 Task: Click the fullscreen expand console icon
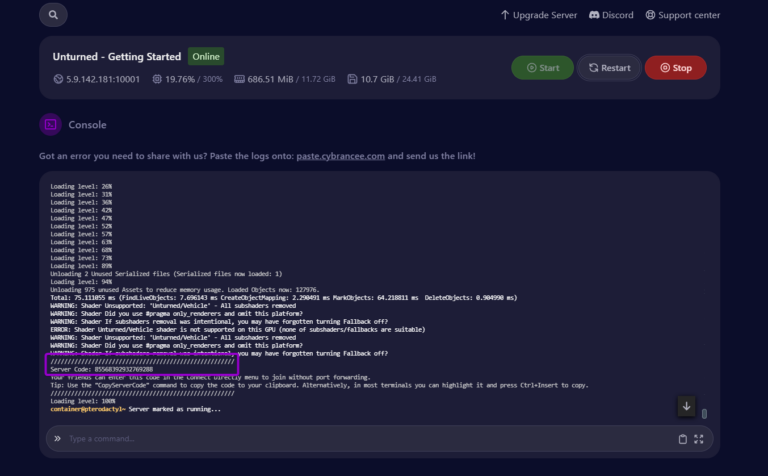click(x=698, y=439)
